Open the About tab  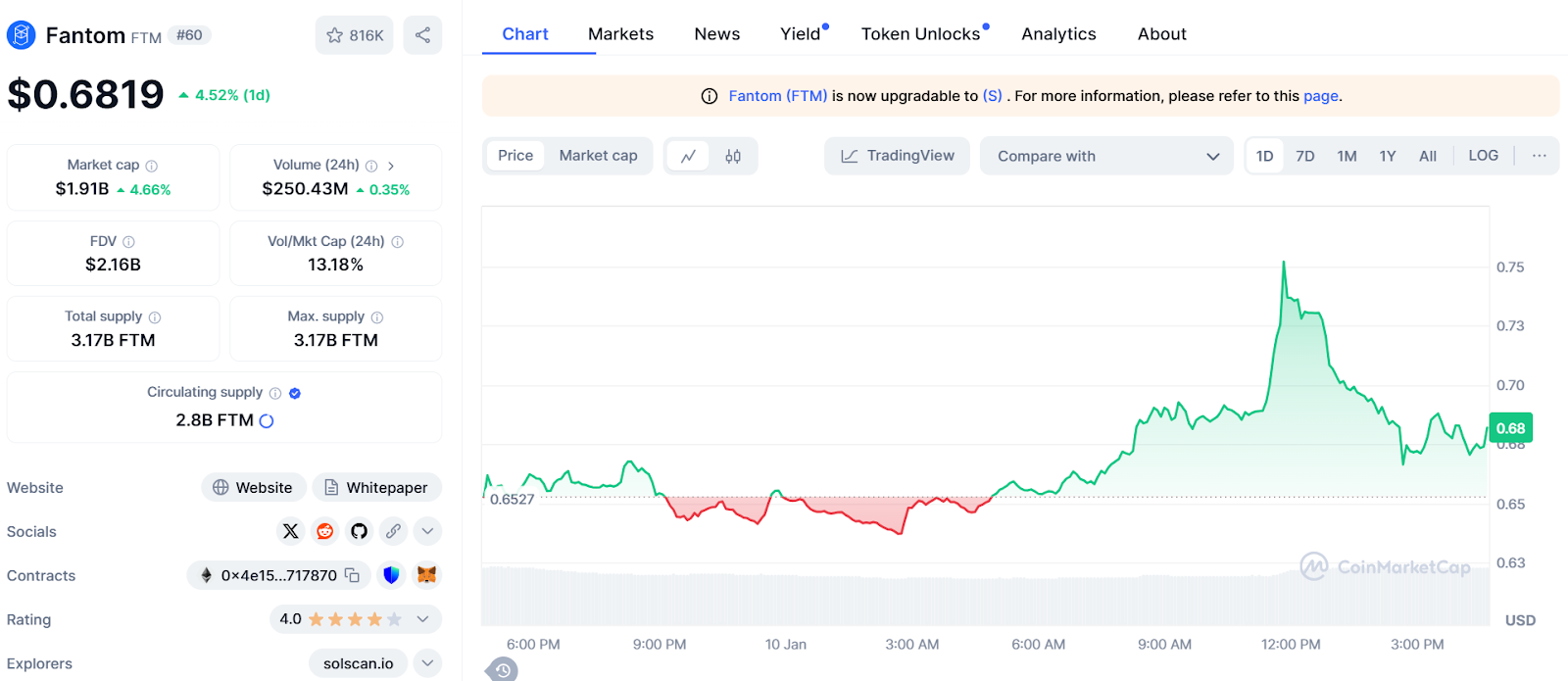pos(1162,34)
